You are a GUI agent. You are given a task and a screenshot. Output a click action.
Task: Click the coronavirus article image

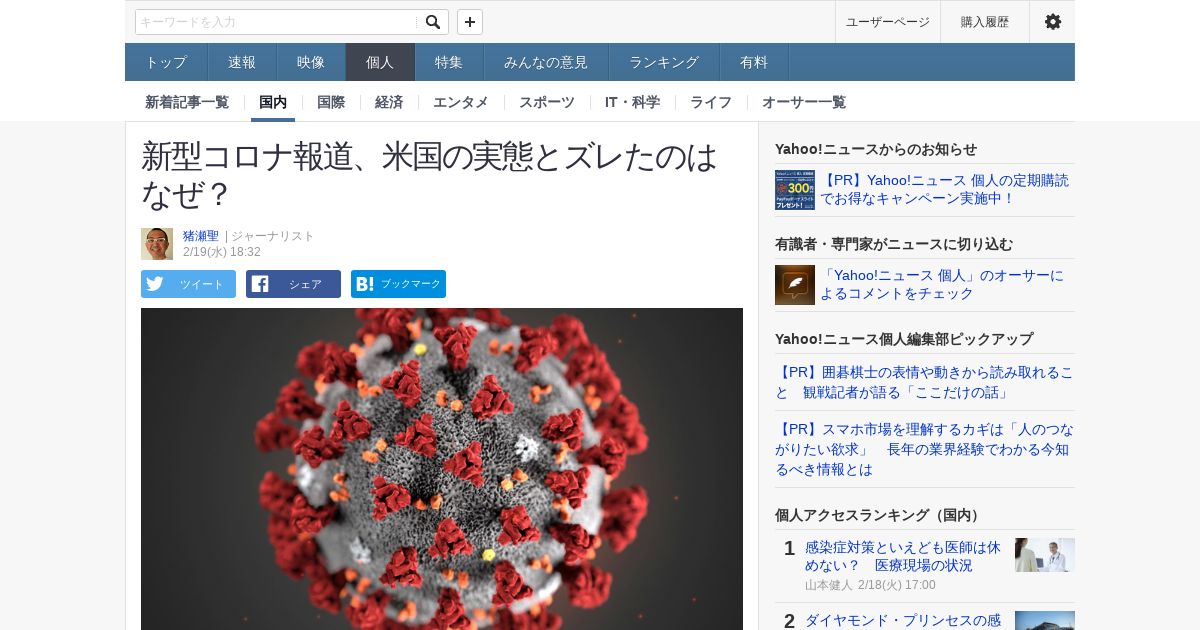coord(442,469)
